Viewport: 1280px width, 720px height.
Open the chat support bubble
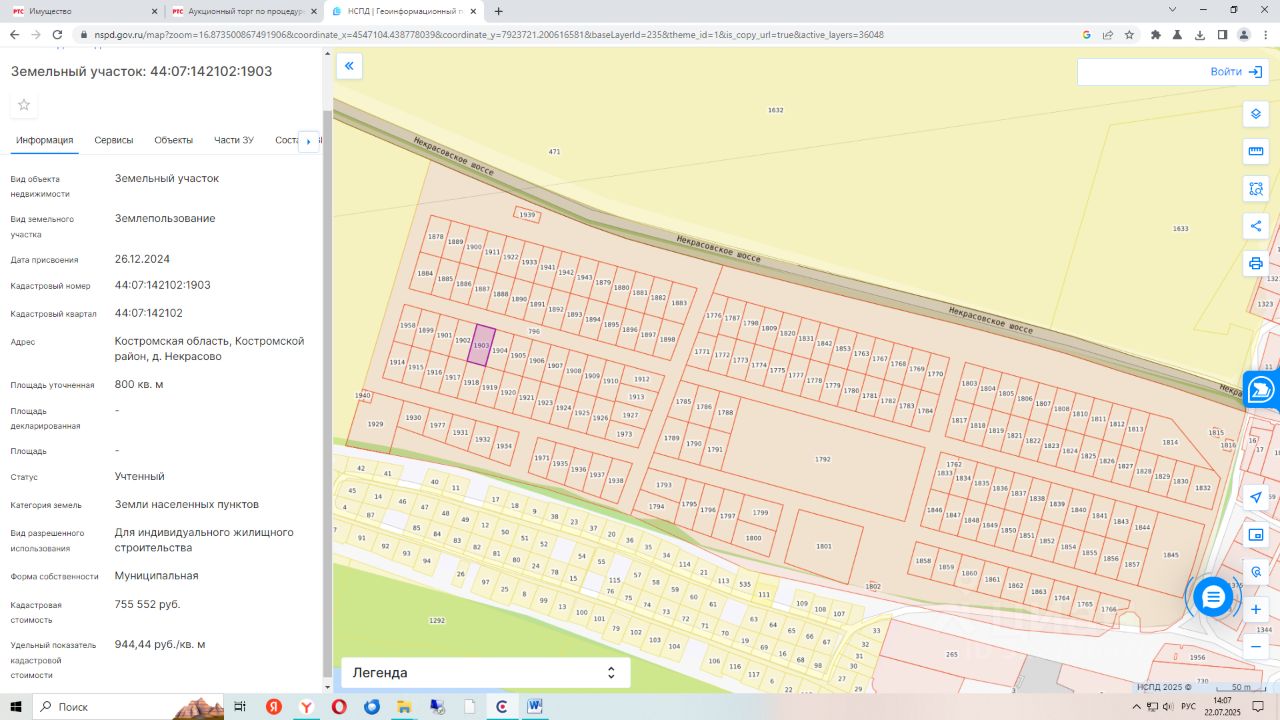[x=1213, y=597]
